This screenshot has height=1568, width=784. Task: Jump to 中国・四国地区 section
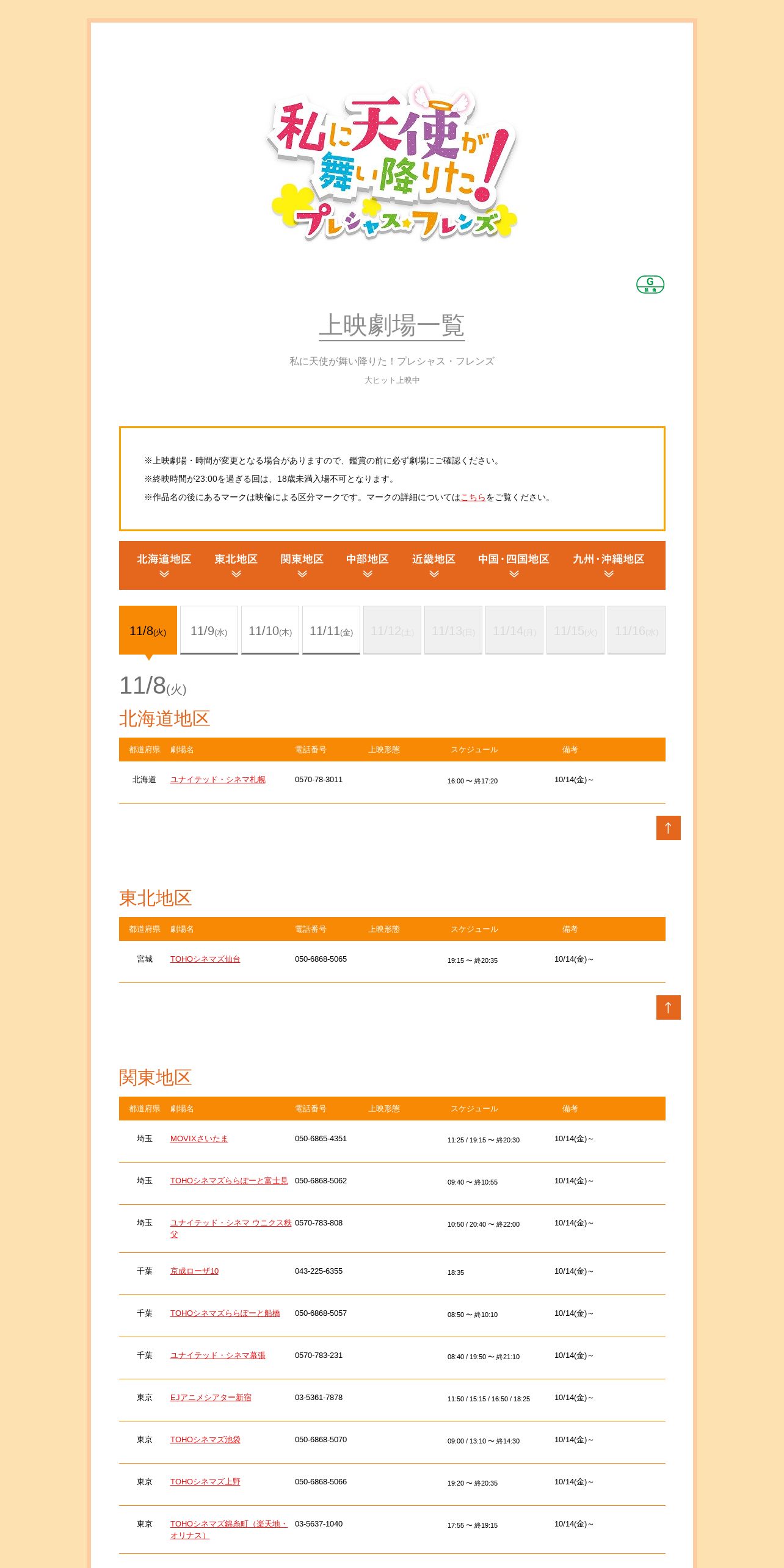[x=514, y=565]
